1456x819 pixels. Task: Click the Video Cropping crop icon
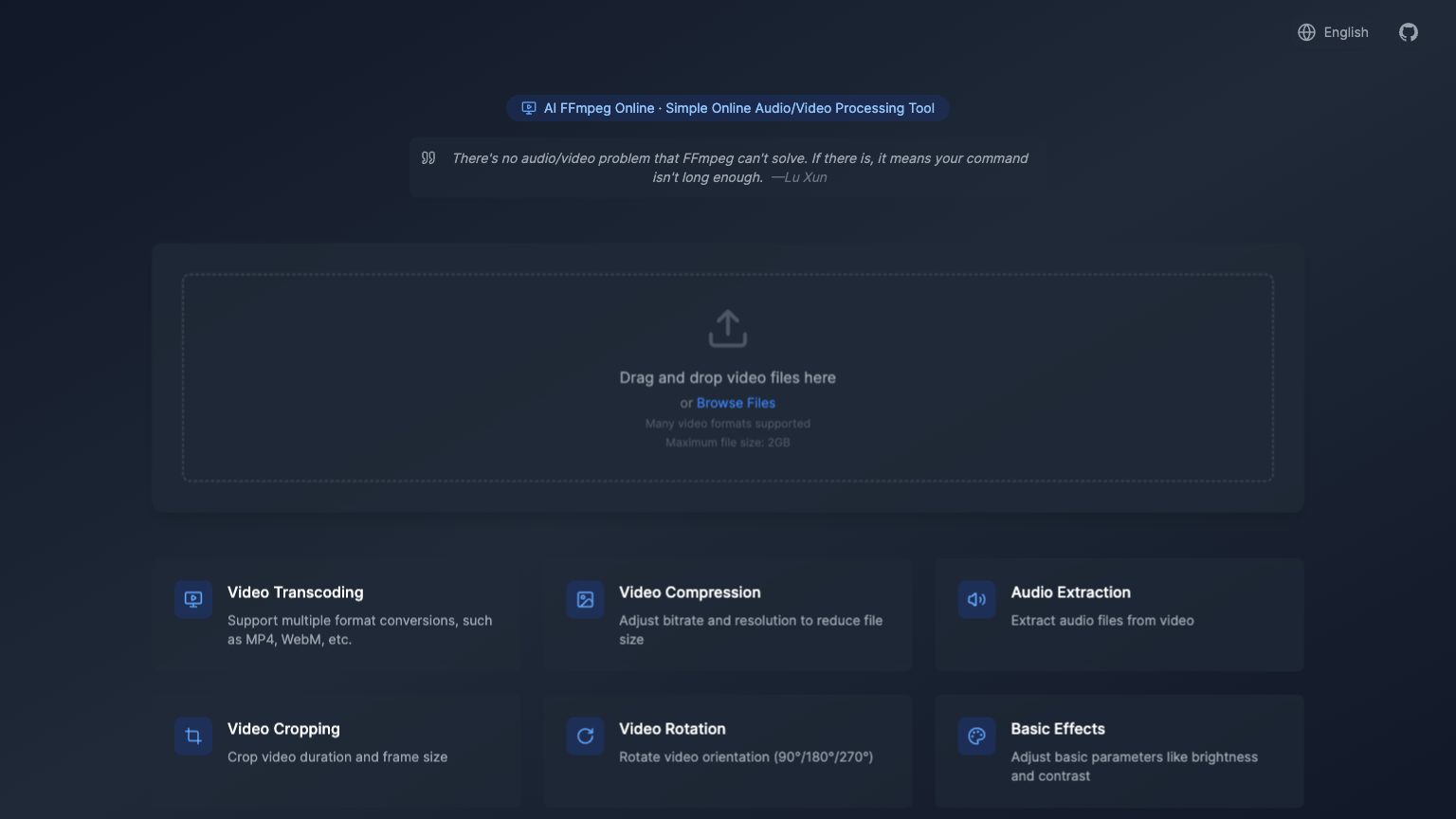pyautogui.click(x=193, y=736)
